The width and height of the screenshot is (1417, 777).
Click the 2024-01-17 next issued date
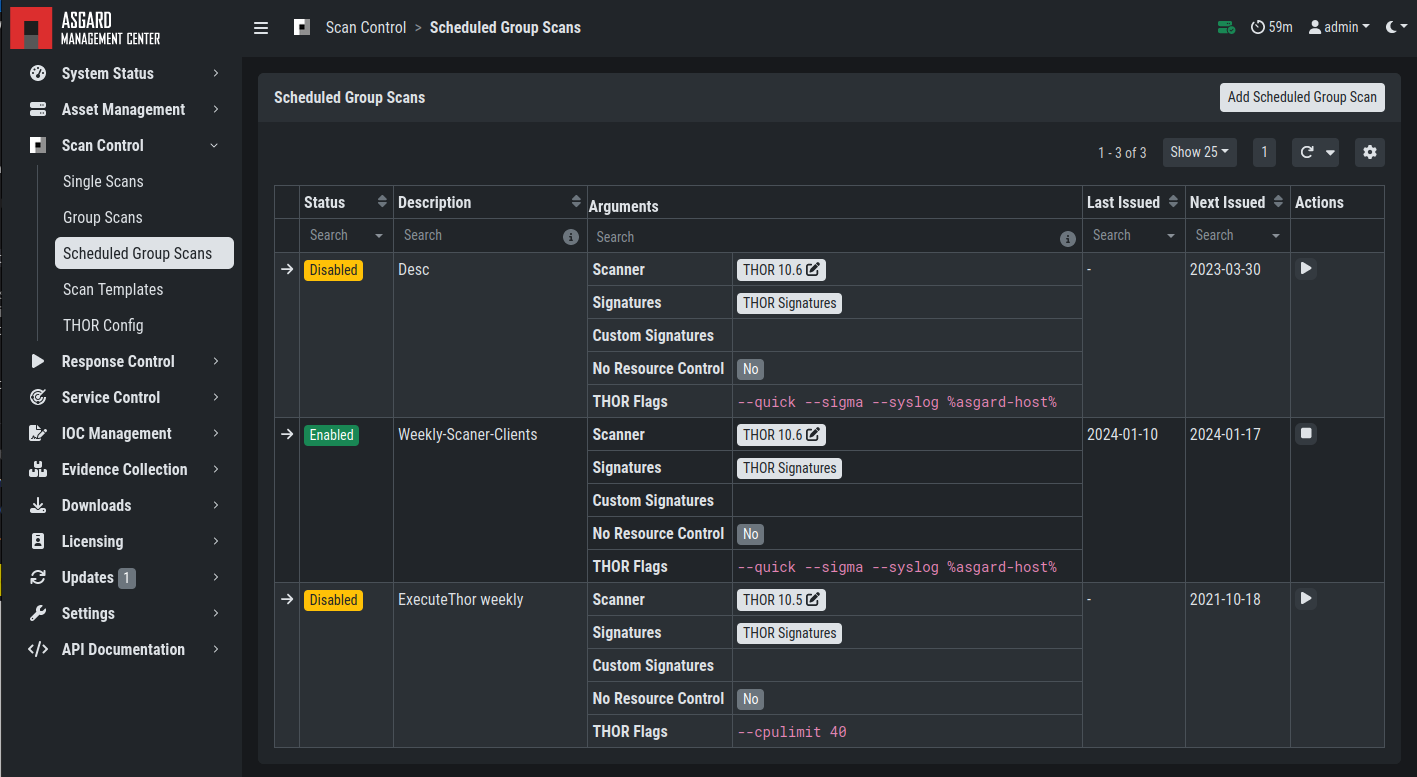1225,435
